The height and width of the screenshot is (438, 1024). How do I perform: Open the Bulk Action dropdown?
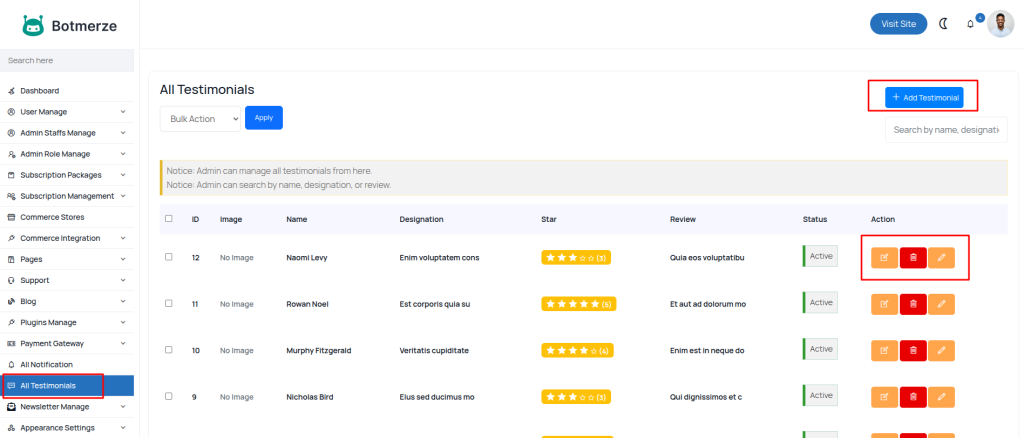coord(200,119)
